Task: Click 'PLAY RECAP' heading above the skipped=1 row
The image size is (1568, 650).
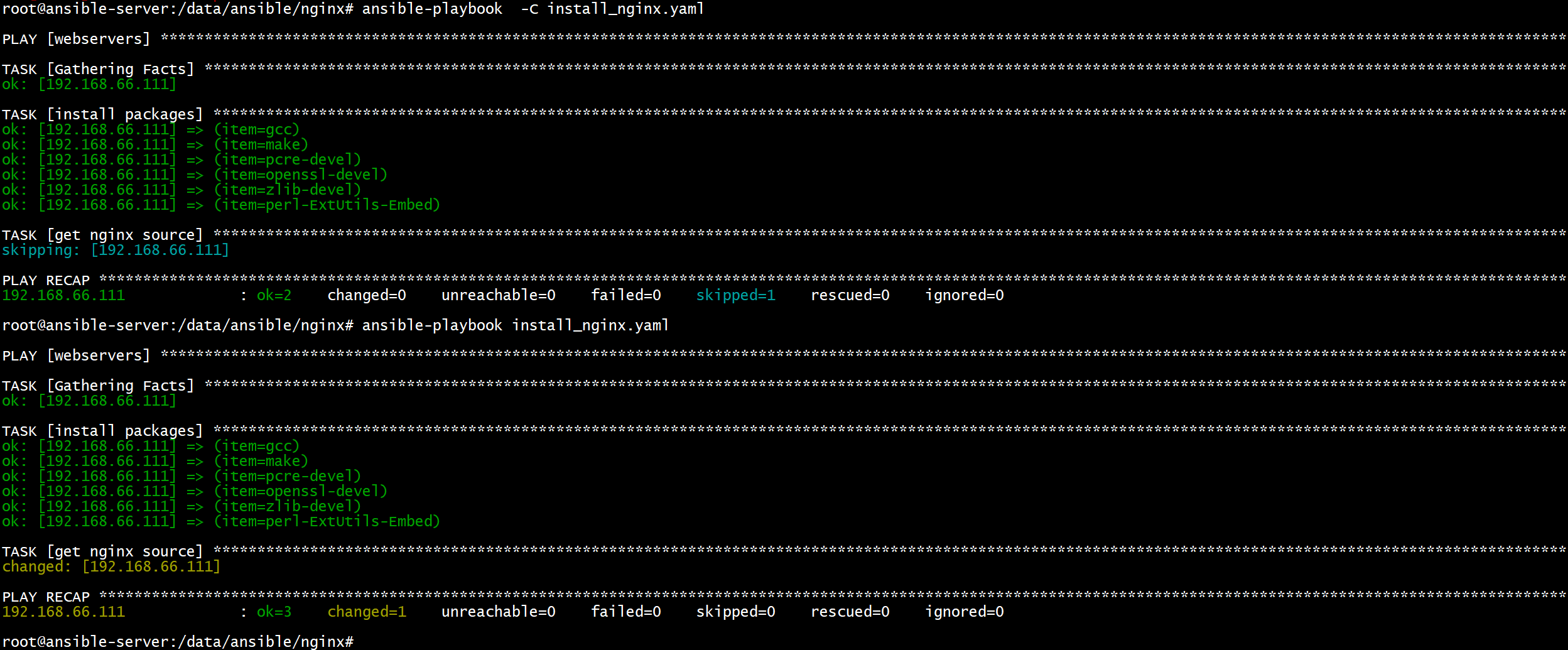Action: tap(46, 280)
